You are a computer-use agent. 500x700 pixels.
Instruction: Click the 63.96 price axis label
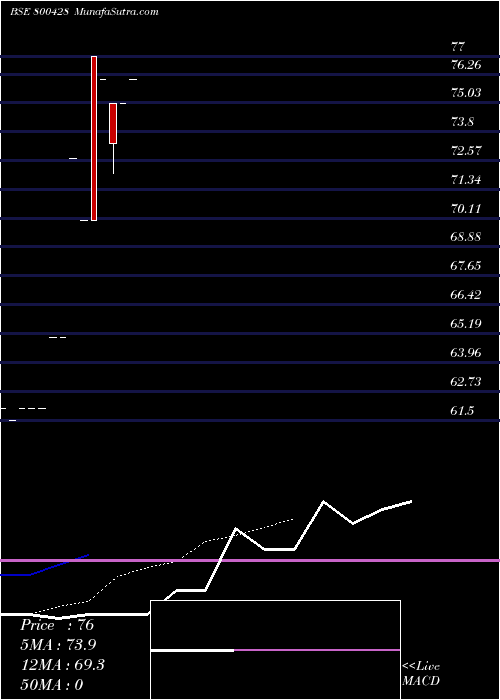tap(466, 353)
